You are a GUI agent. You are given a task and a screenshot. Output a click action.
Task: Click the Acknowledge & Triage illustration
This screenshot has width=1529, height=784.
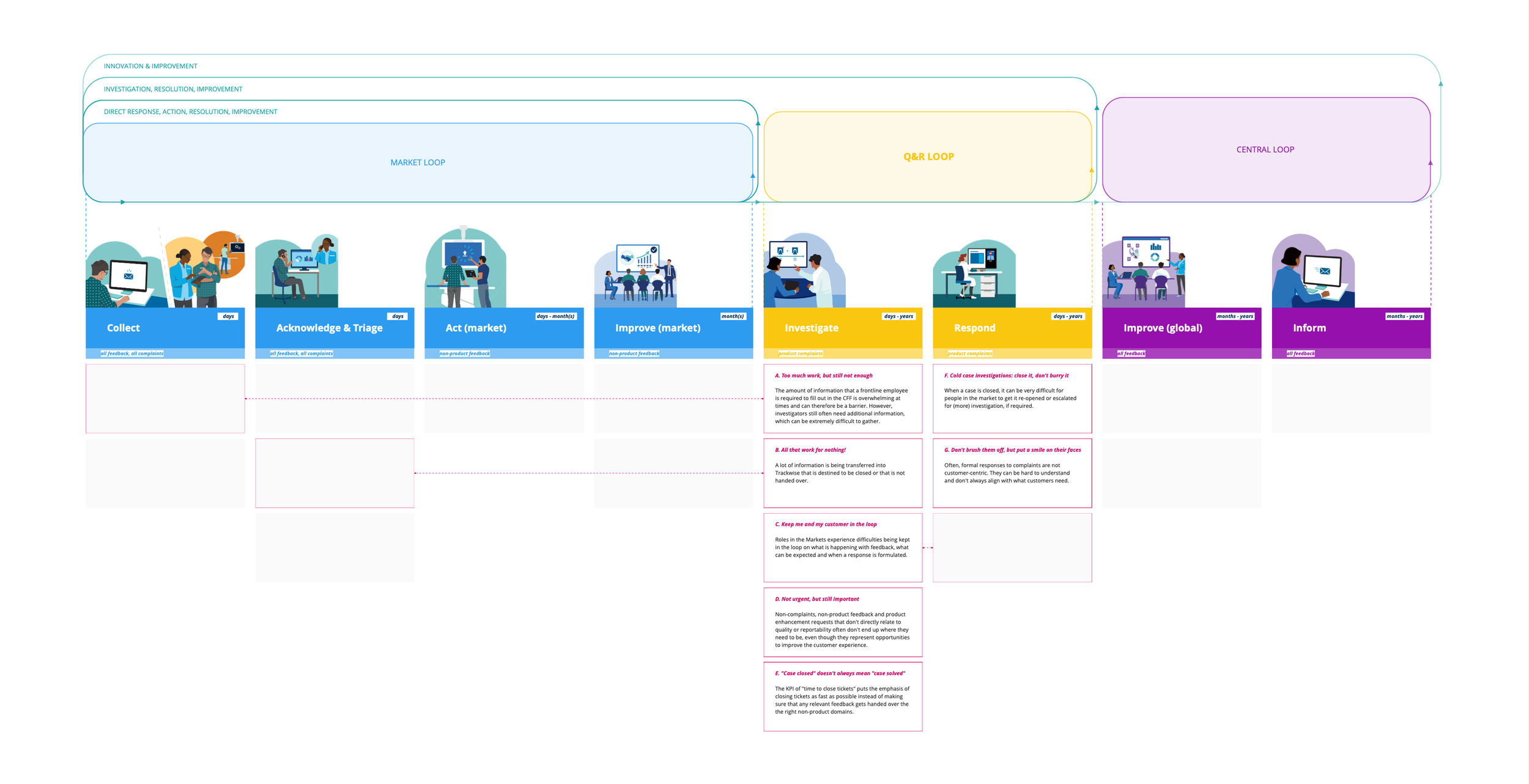tap(297, 272)
